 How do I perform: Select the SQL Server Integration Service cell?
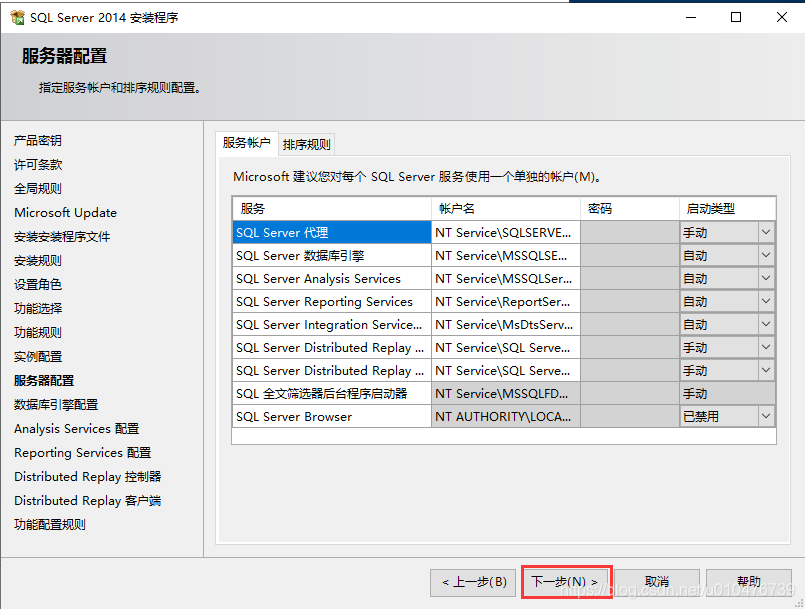tap(332, 325)
